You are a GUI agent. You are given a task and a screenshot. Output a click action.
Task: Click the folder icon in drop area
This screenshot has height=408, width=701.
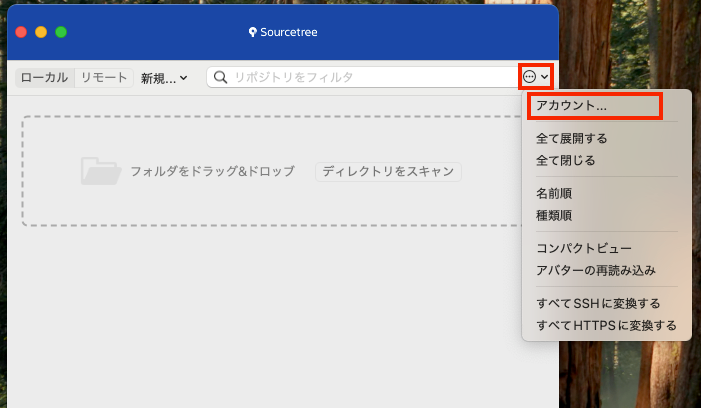click(x=101, y=171)
